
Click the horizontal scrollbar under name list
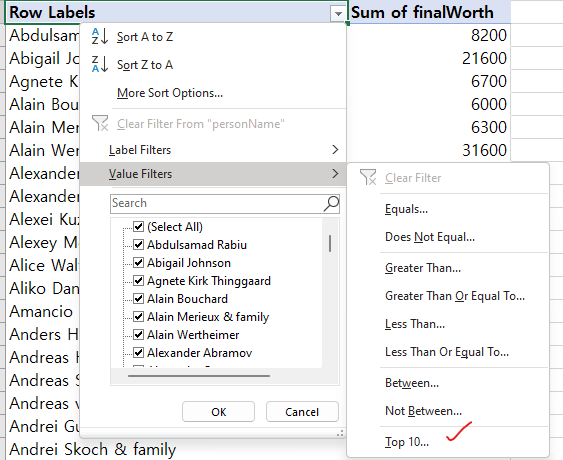199,376
